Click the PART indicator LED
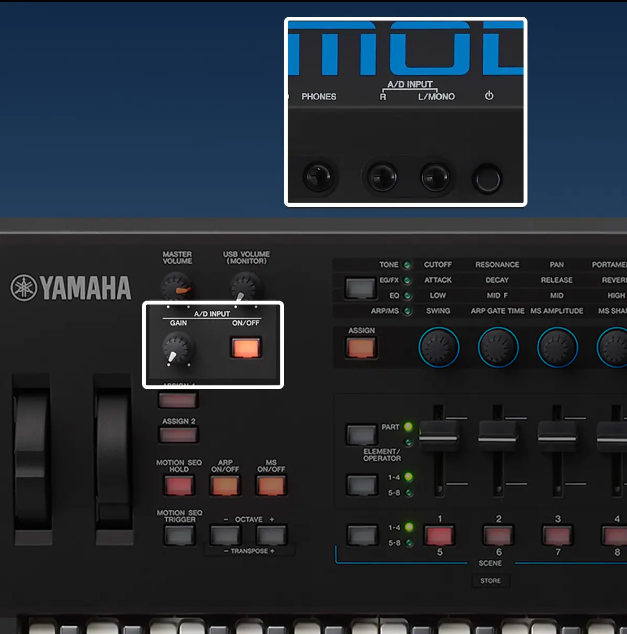The width and height of the screenshot is (627, 634). [x=408, y=427]
